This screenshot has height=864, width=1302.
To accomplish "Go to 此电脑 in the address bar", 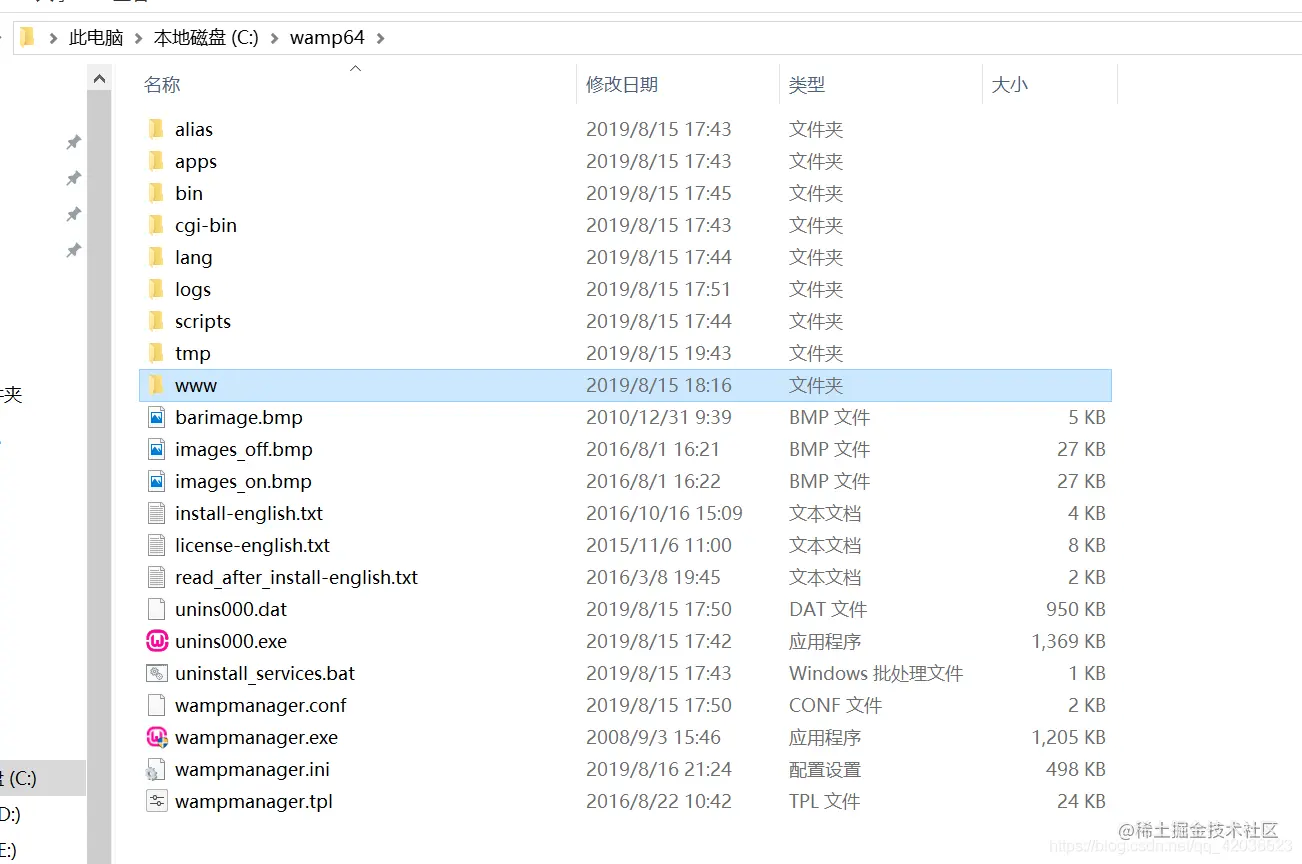I will click(96, 38).
